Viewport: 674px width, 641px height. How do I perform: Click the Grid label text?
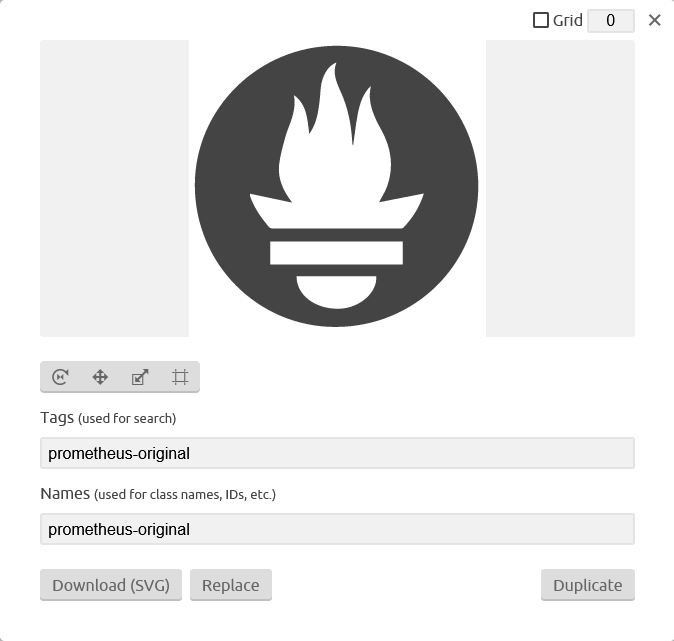point(568,20)
